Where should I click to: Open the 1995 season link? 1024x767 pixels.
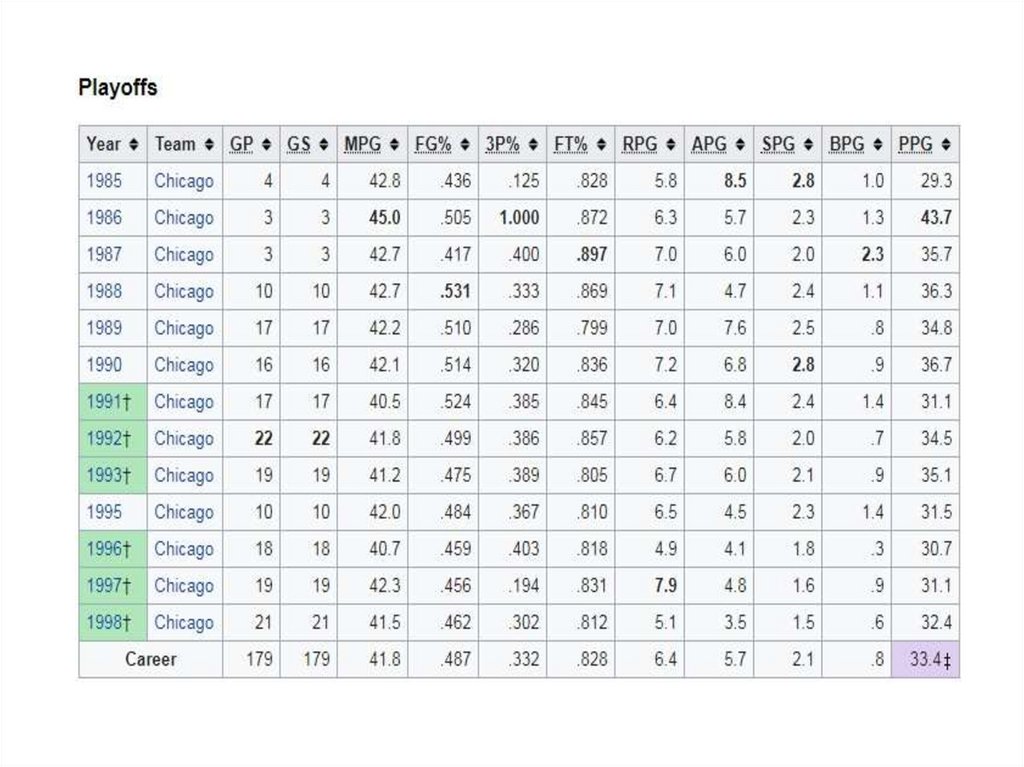coord(104,512)
